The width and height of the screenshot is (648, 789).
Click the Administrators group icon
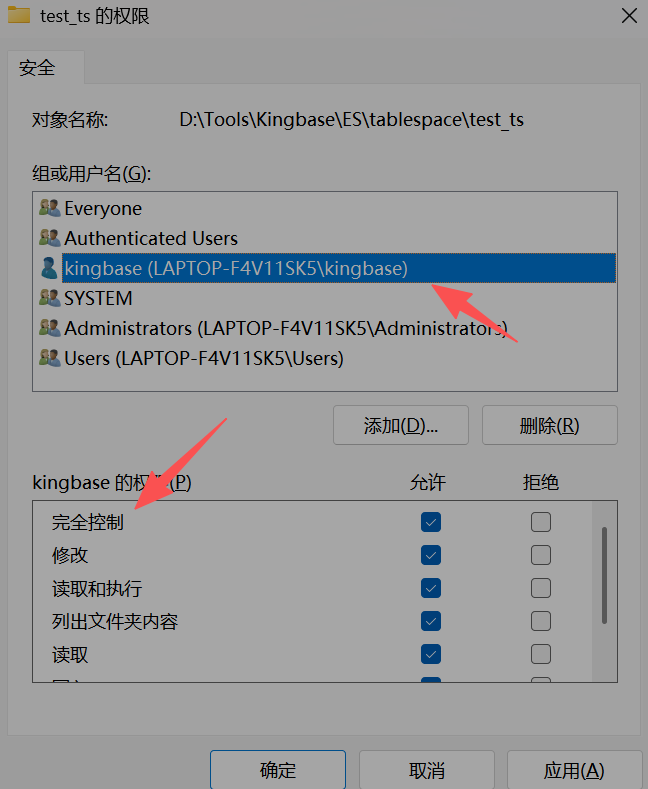tap(50, 328)
